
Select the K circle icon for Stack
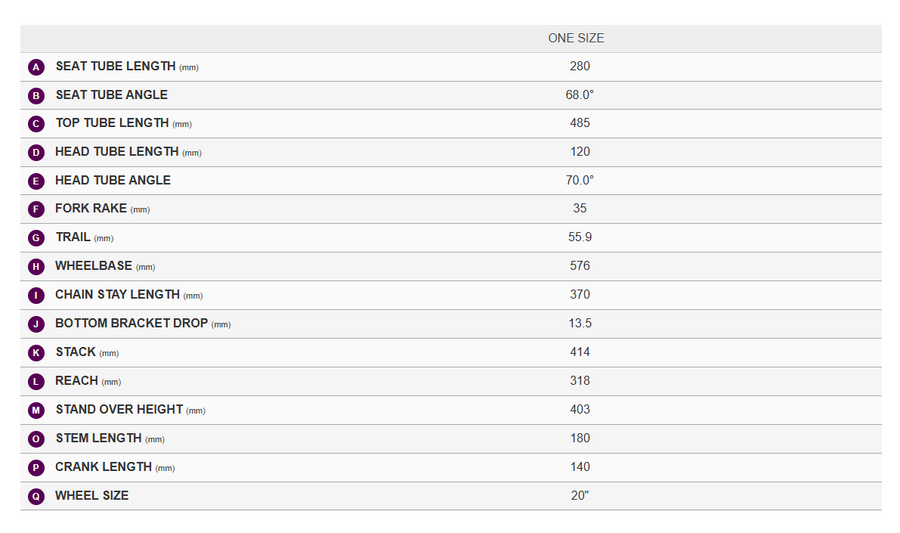click(36, 353)
